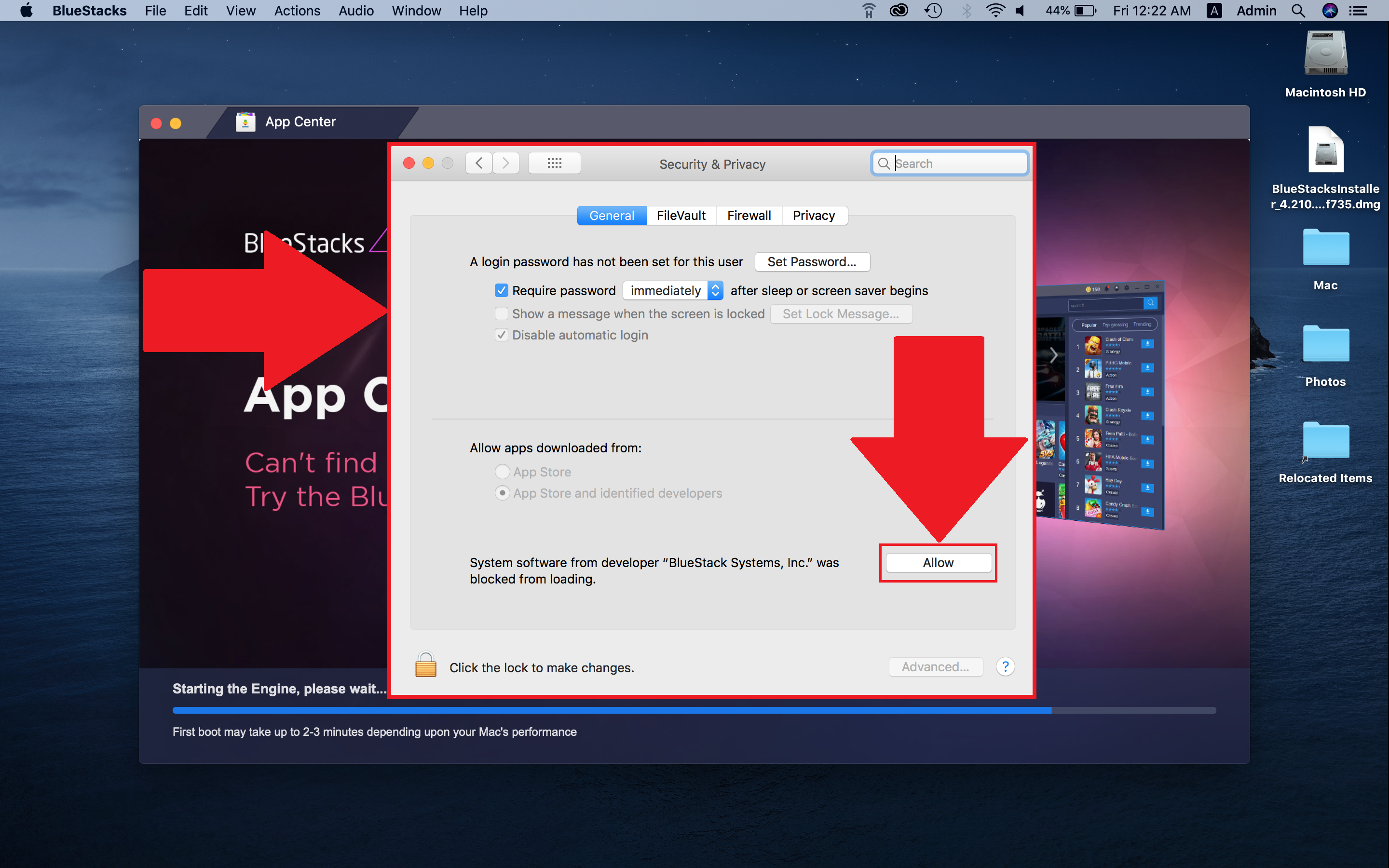This screenshot has height=868, width=1389.
Task: Click Set Password button for login
Action: pyautogui.click(x=812, y=261)
